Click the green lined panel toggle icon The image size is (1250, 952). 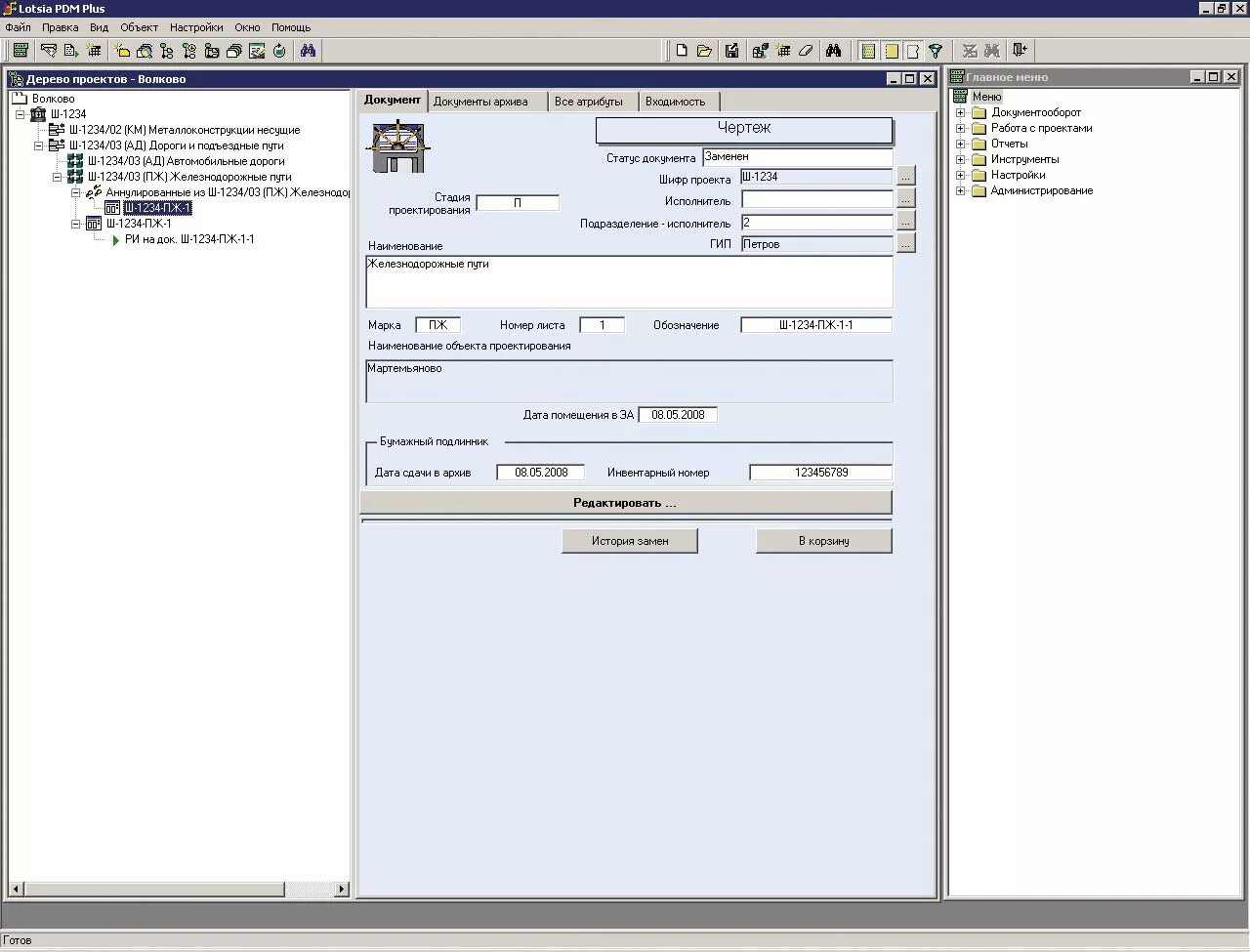tap(868, 51)
